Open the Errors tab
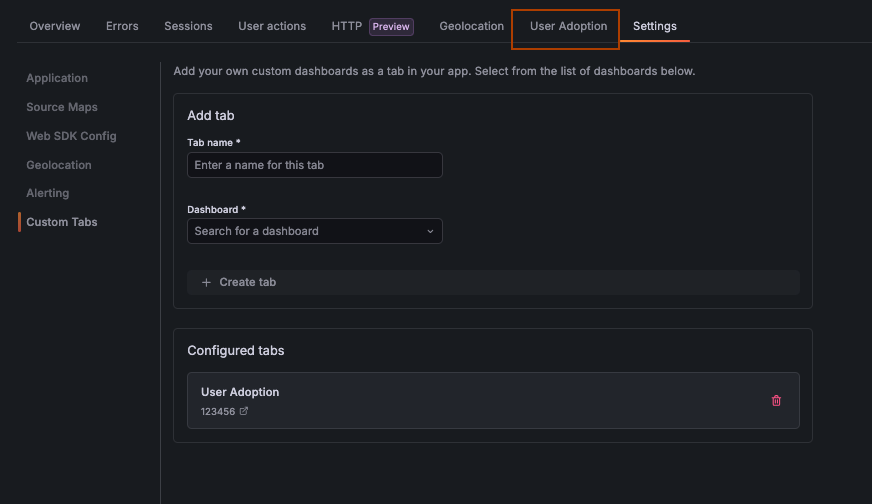 (x=122, y=26)
